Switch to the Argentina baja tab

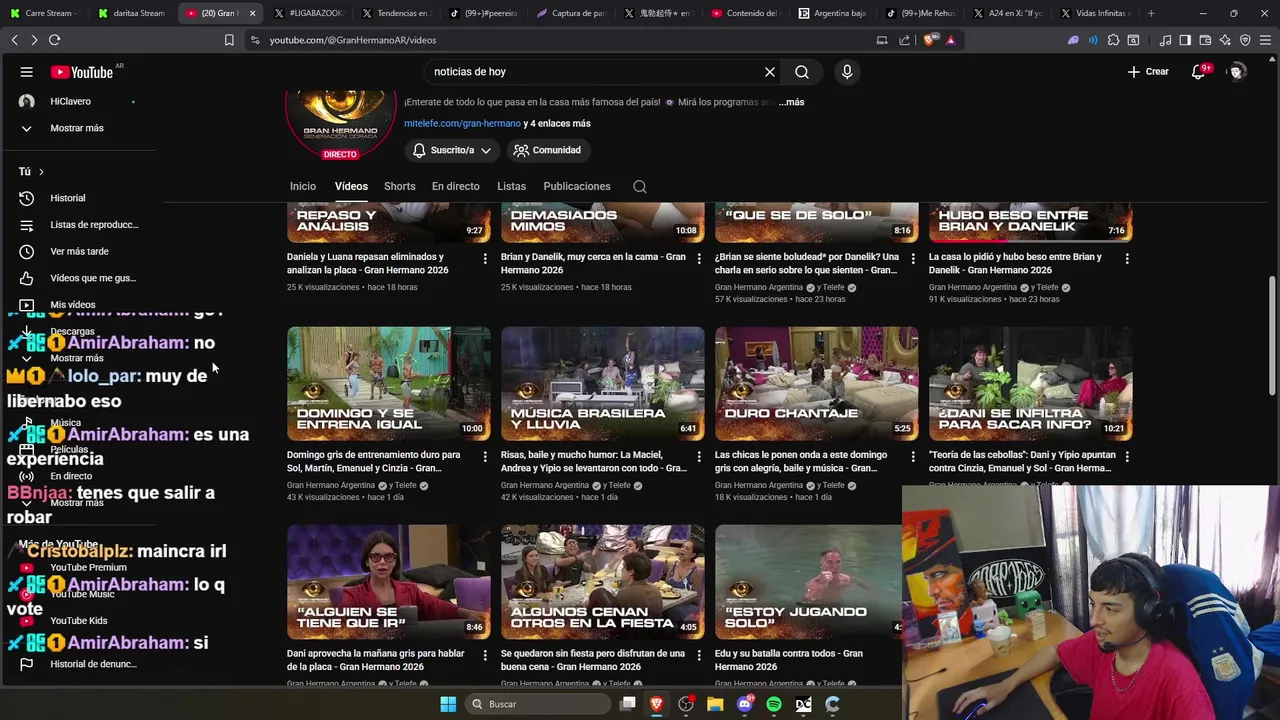(x=833, y=13)
